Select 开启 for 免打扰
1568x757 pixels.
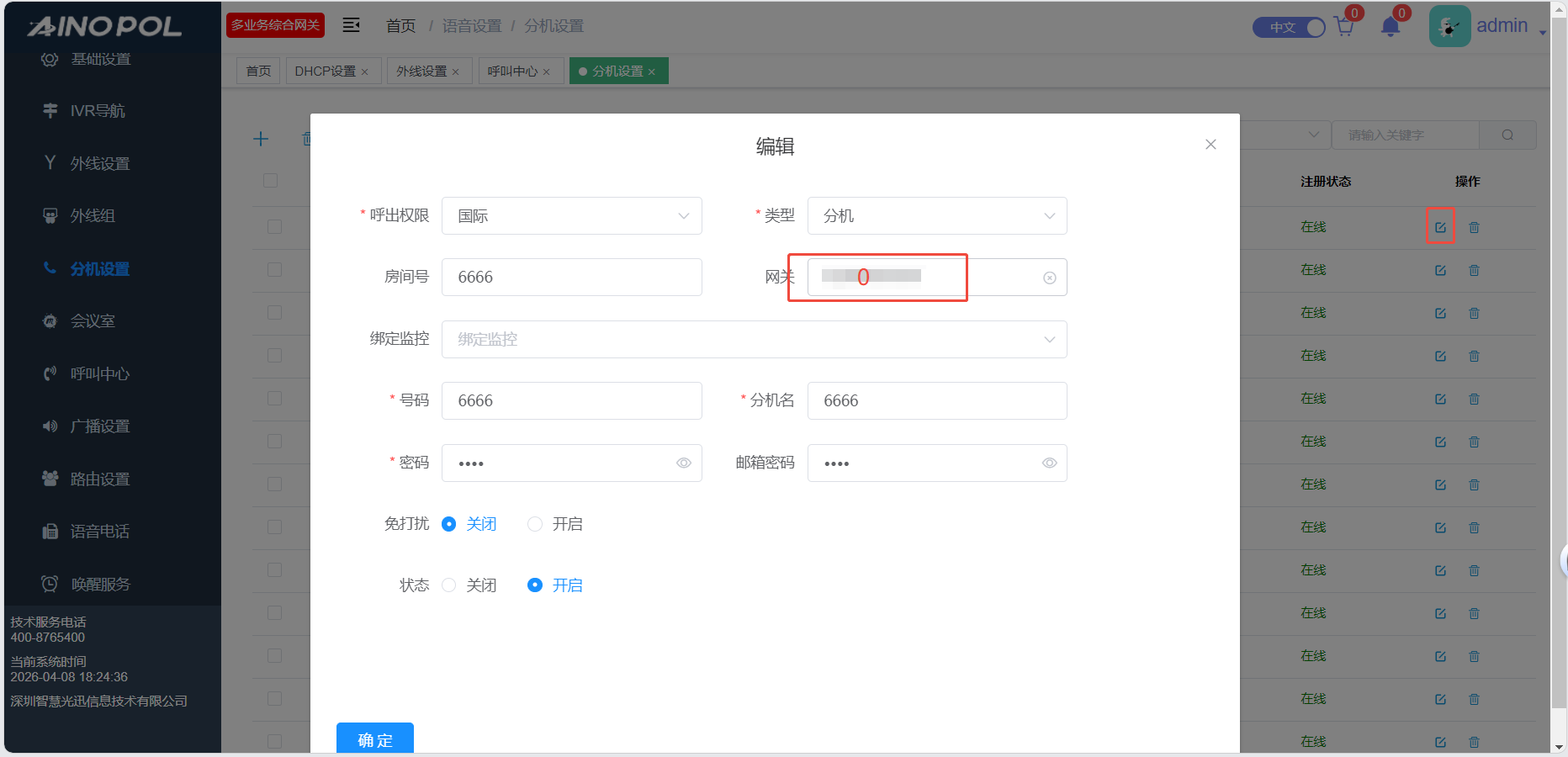[535, 524]
